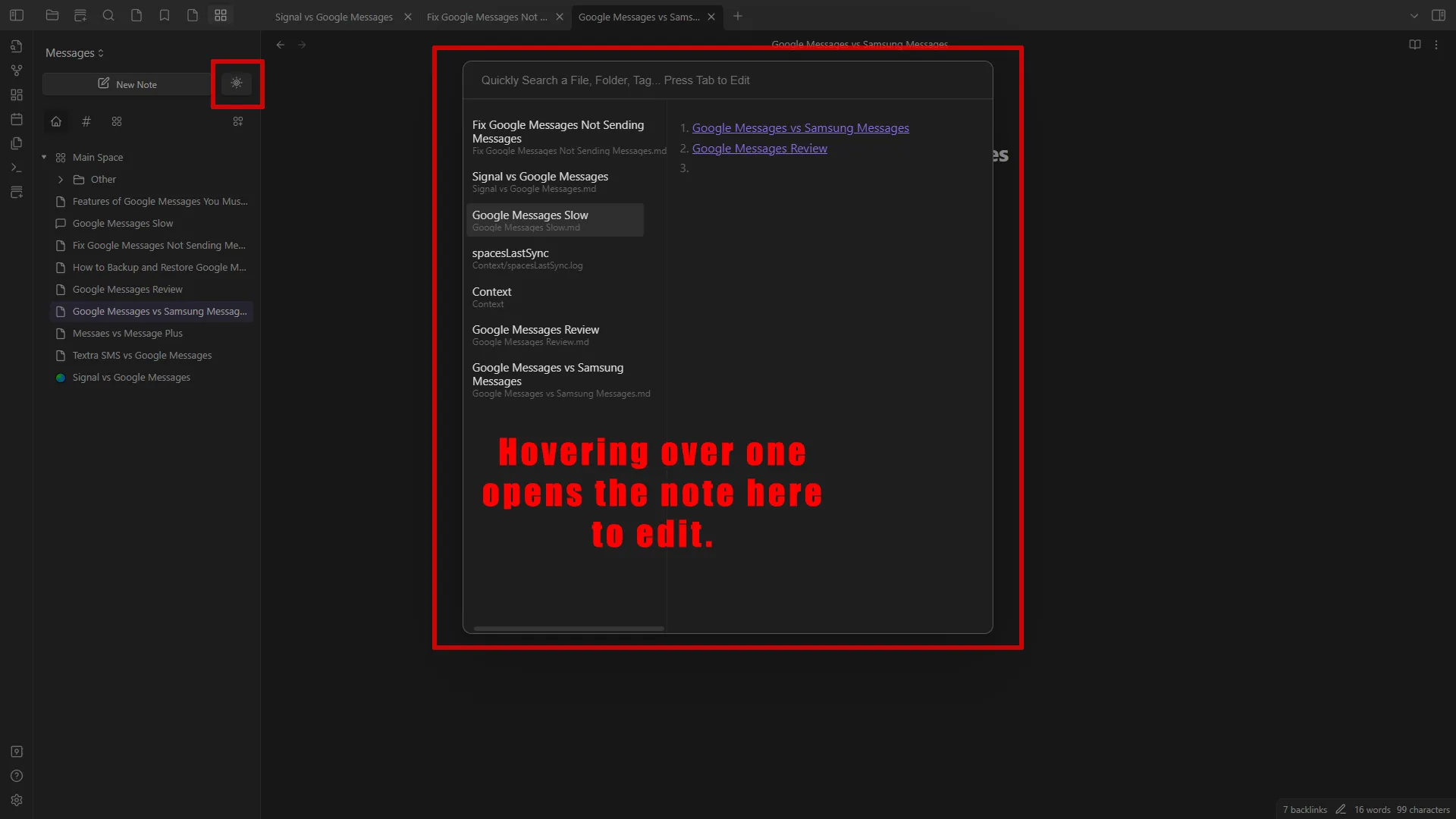Toggle the left sidebar collapse
This screenshot has width=1456, height=819.
17,15
